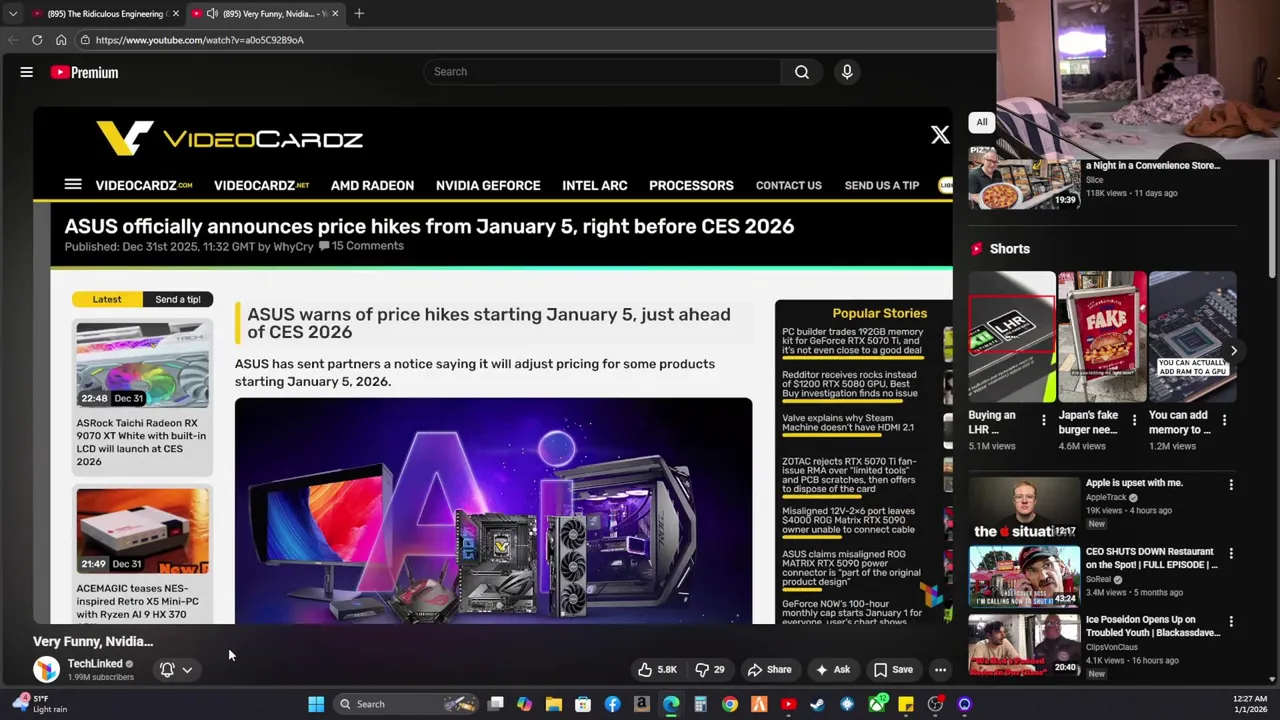Open options for Ice Poseidon video
1280x720 pixels.
(x=1231, y=622)
